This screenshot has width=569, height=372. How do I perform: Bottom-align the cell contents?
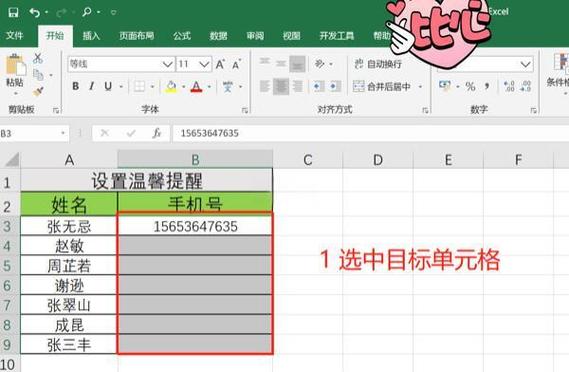click(x=297, y=64)
